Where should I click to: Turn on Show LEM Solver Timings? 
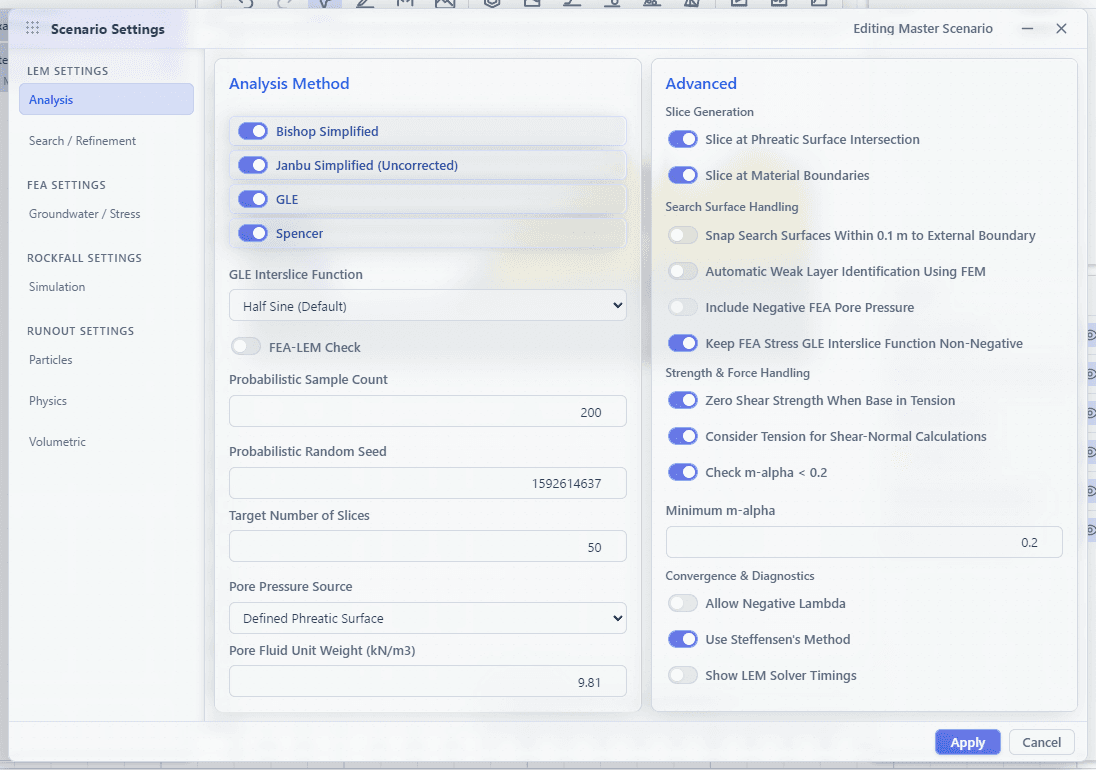[682, 675]
